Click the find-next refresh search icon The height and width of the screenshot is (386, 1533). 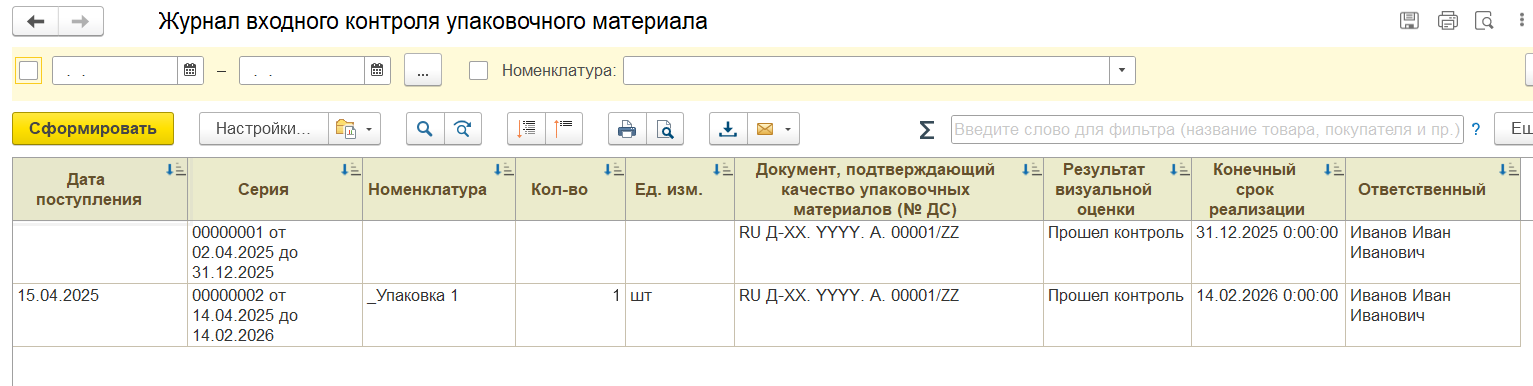462,129
